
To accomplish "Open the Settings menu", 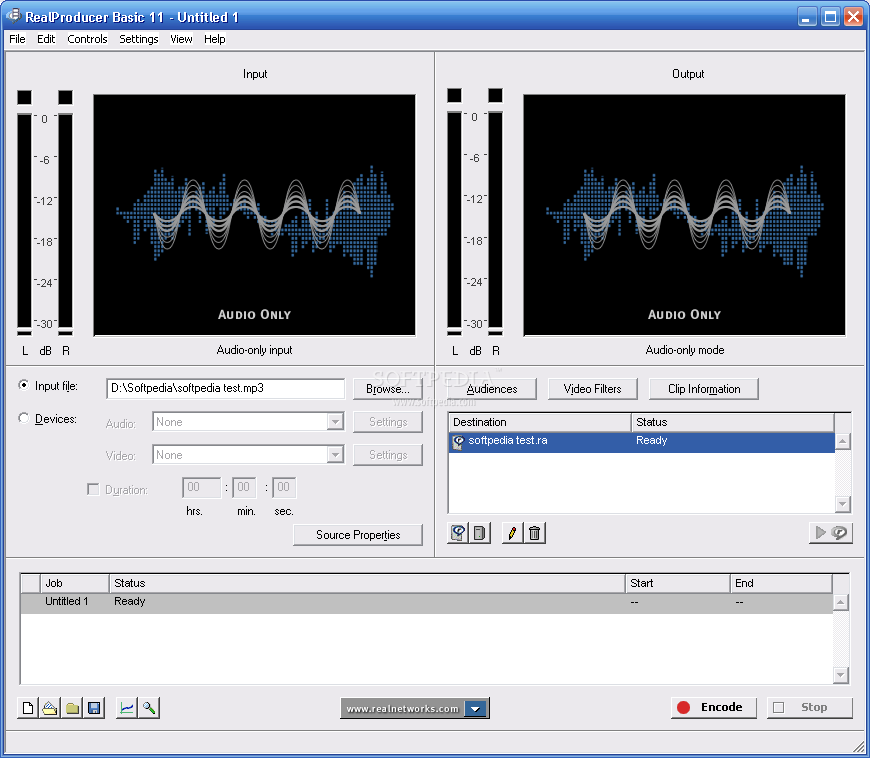I will (139, 39).
